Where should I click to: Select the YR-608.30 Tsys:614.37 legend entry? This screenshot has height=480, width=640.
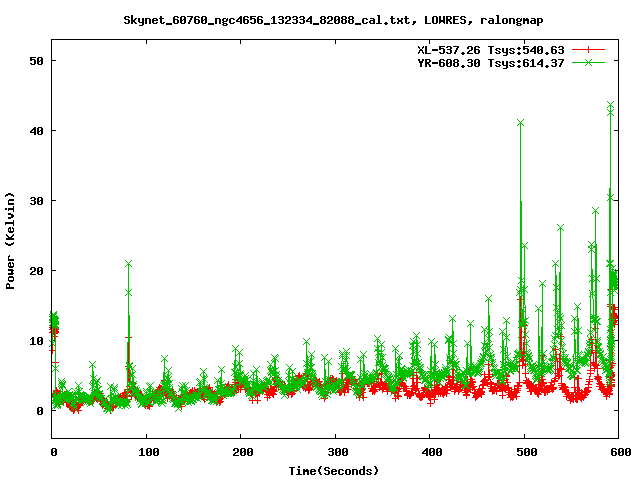tap(491, 63)
